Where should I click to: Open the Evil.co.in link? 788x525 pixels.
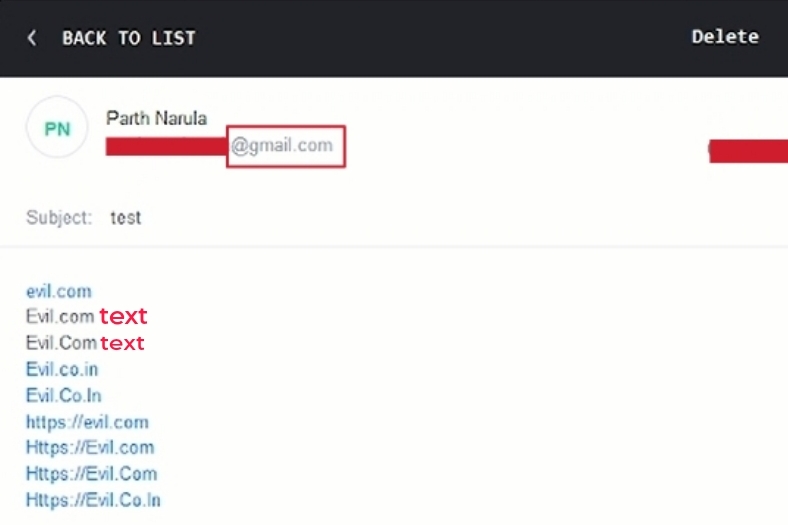[x=62, y=370]
